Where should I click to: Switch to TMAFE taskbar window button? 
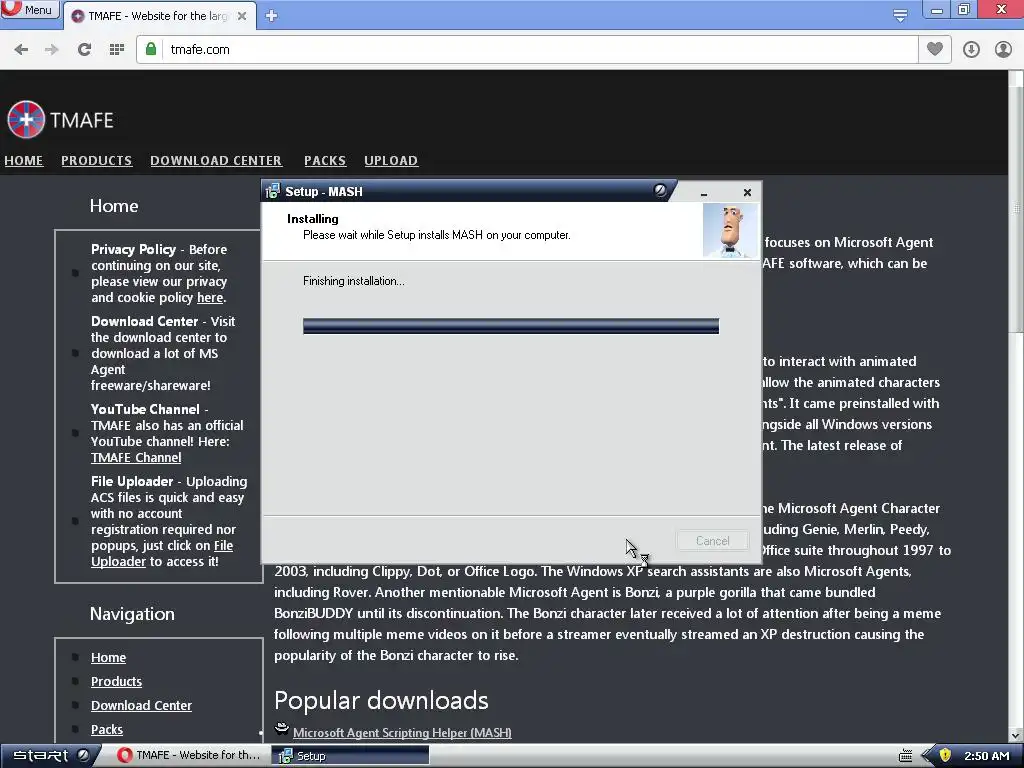pos(189,756)
